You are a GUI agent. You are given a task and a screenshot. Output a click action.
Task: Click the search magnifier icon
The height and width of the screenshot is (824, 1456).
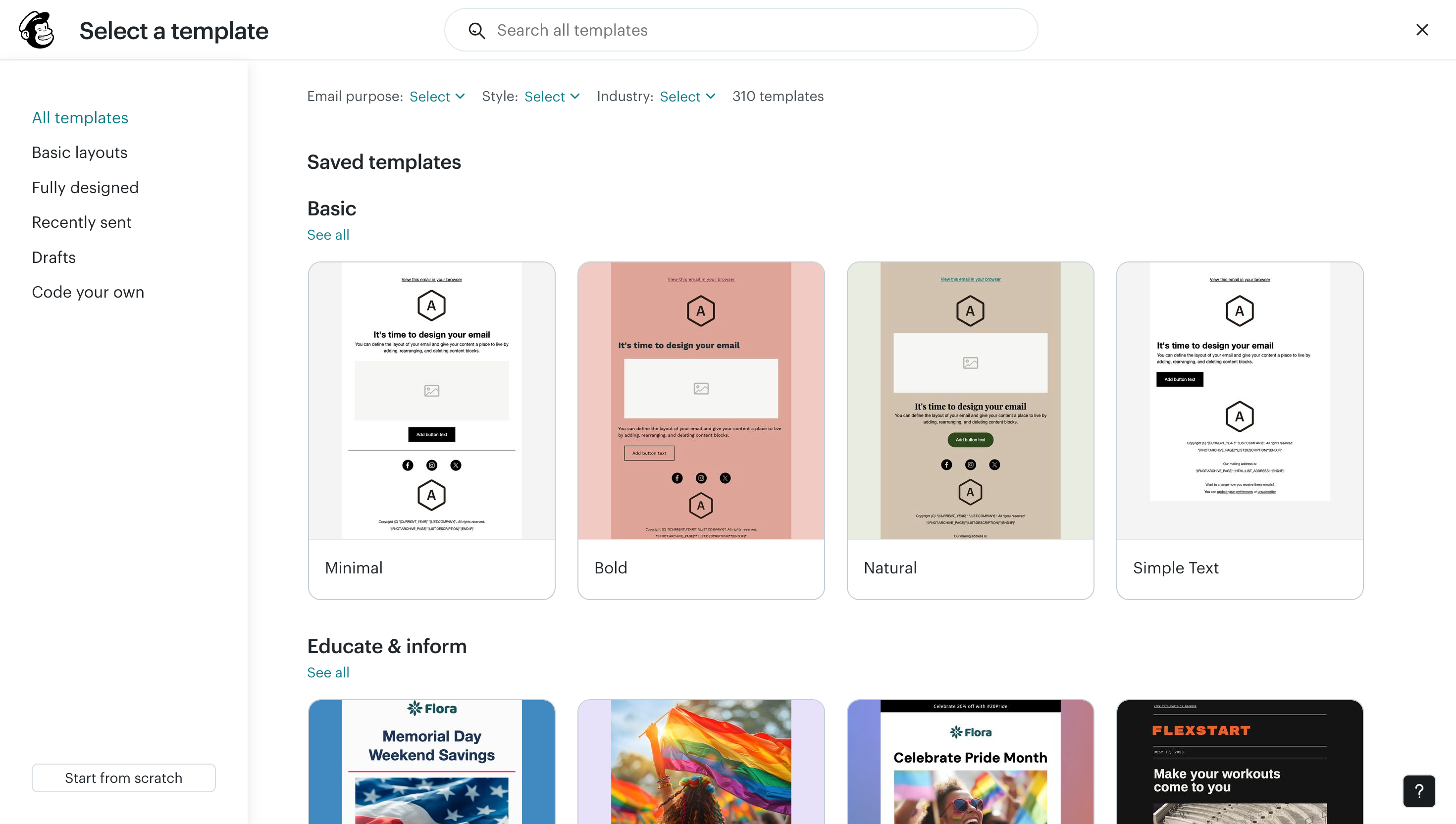click(476, 31)
